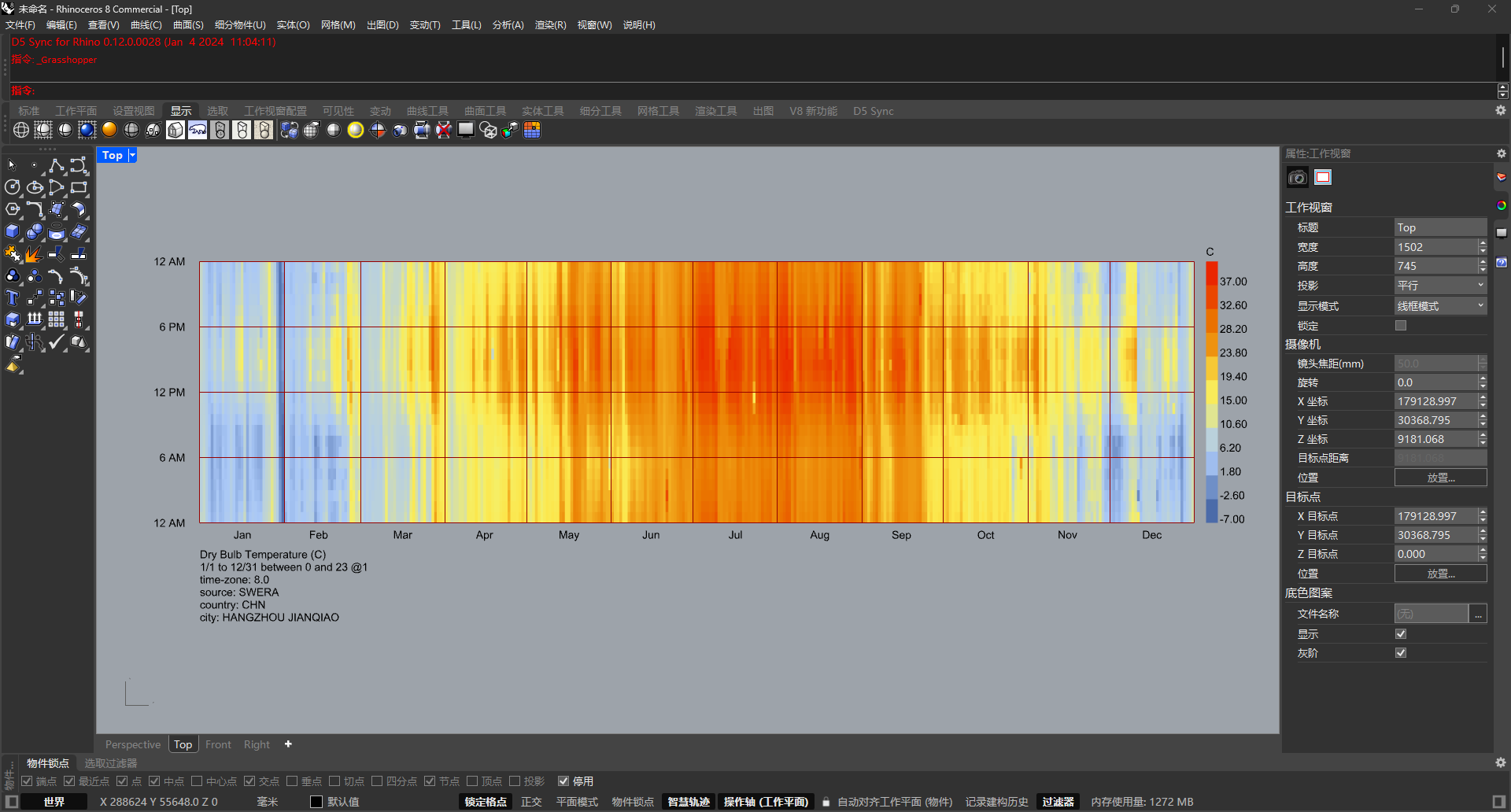The width and height of the screenshot is (1511, 812).
Task: Select the Box solid tool
Action: [x=12, y=231]
